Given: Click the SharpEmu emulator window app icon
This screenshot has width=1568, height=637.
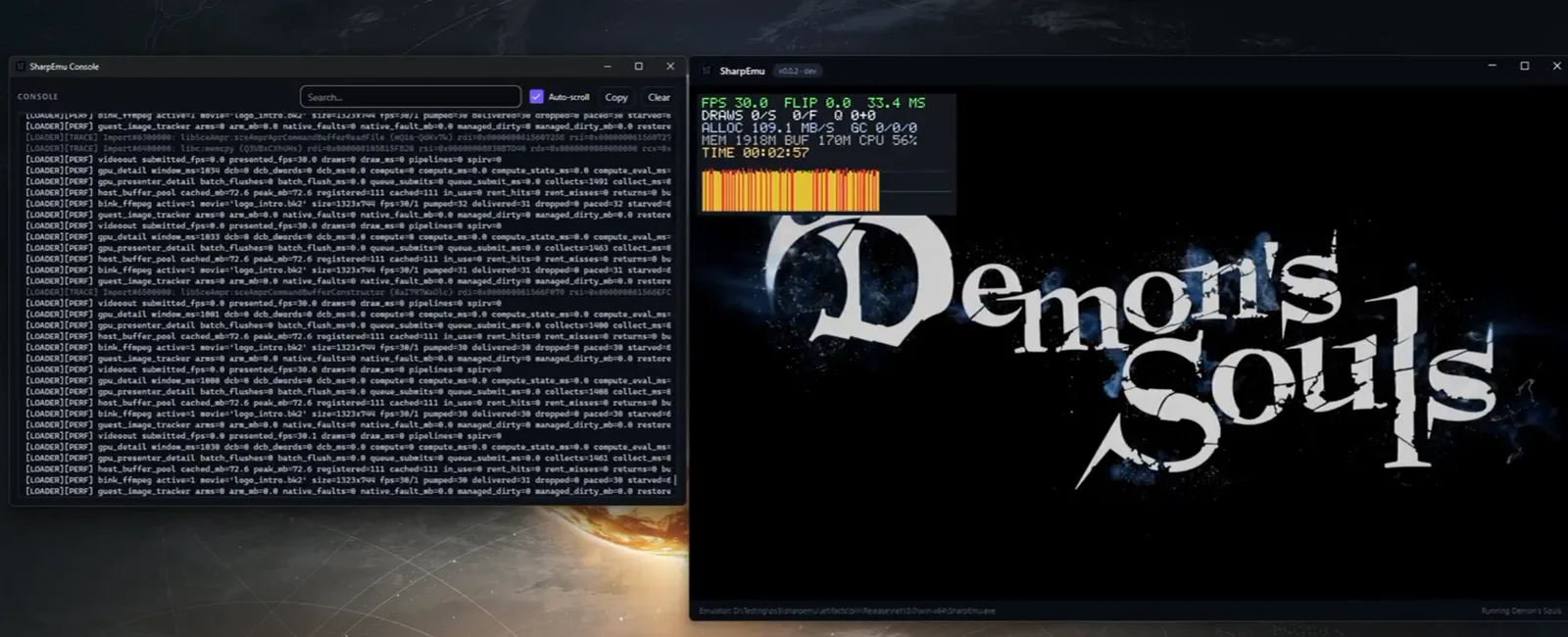Looking at the screenshot, I should click(x=707, y=71).
